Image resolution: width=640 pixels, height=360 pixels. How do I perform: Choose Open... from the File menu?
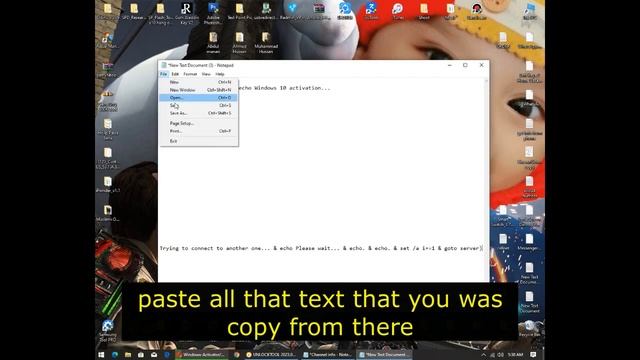[x=198, y=98]
